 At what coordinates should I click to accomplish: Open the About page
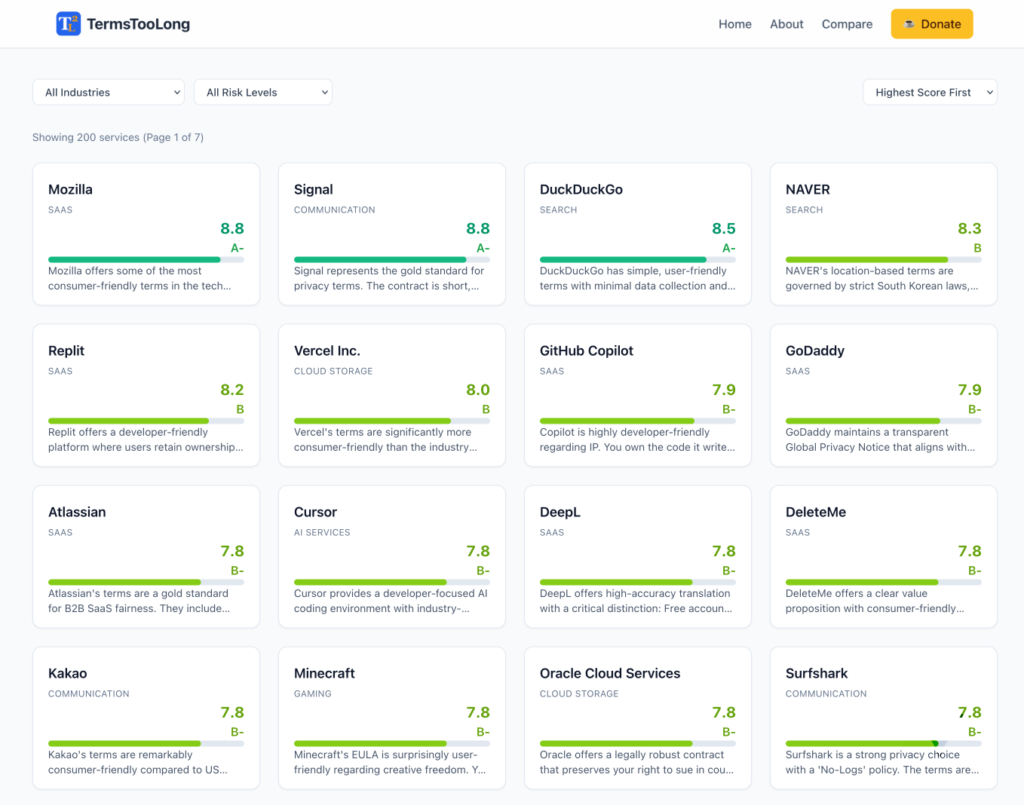tap(786, 24)
